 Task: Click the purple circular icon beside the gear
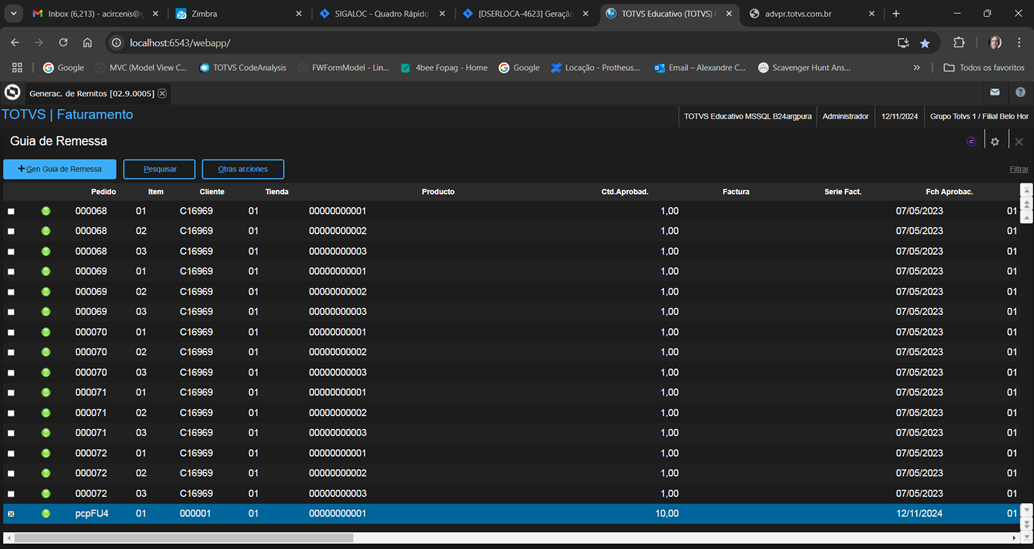[x=971, y=142]
